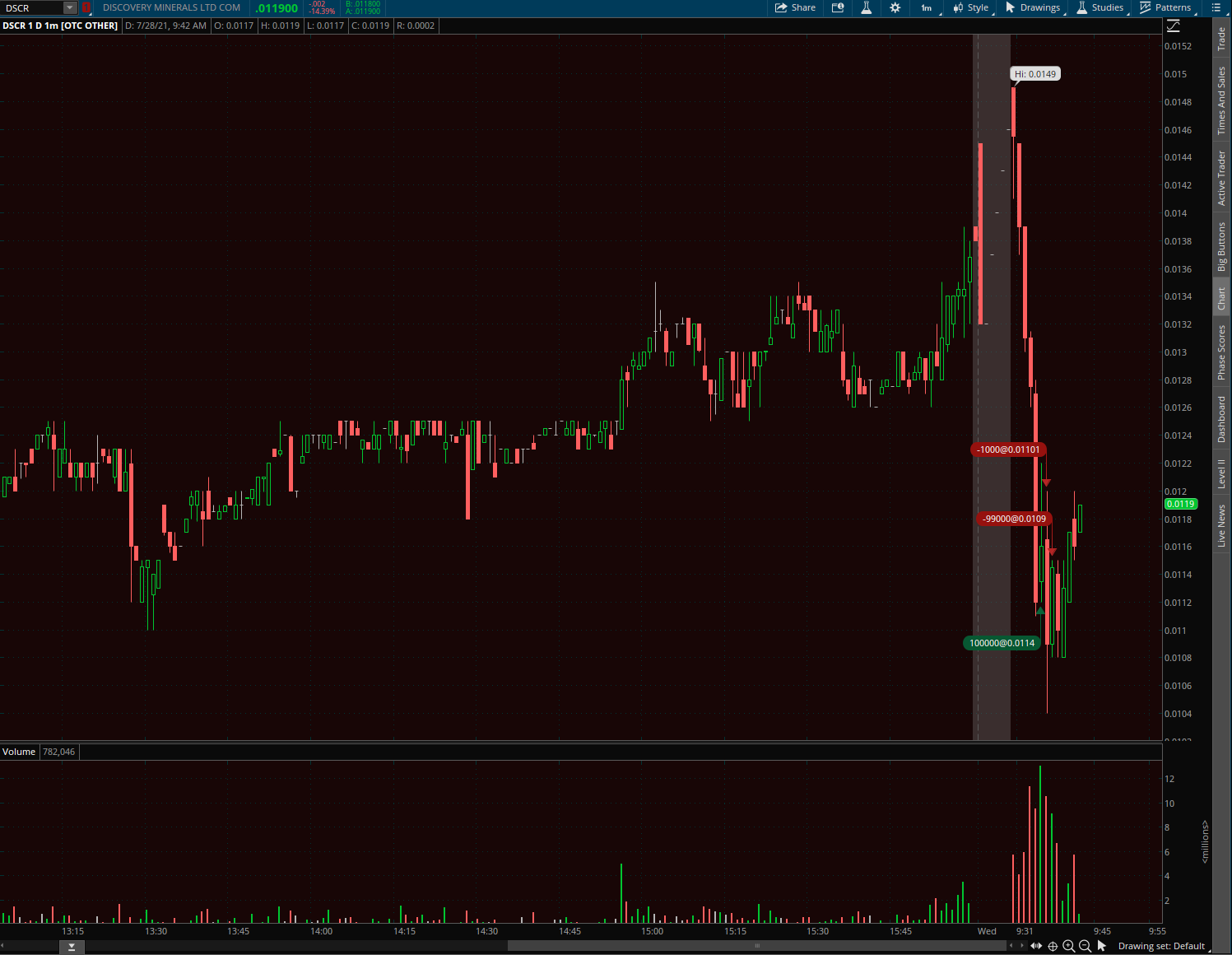Open the Style menu
This screenshot has height=955, width=1232.
pos(972,8)
